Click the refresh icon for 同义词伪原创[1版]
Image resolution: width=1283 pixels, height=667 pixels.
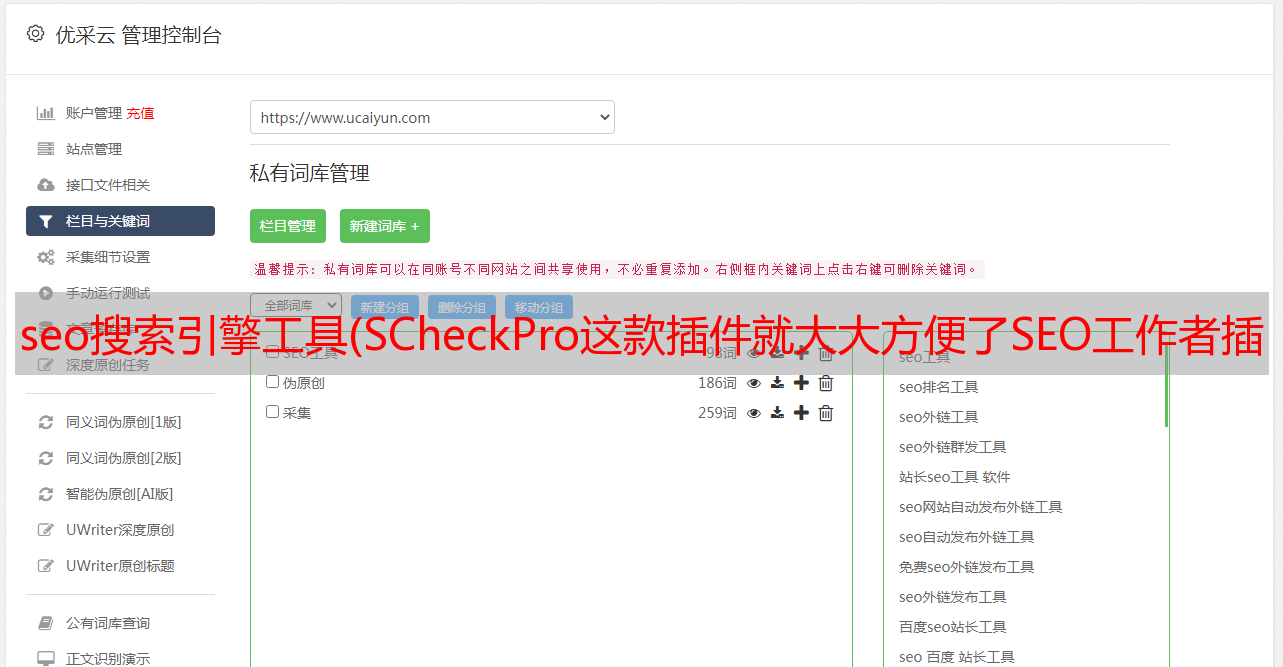coord(45,422)
